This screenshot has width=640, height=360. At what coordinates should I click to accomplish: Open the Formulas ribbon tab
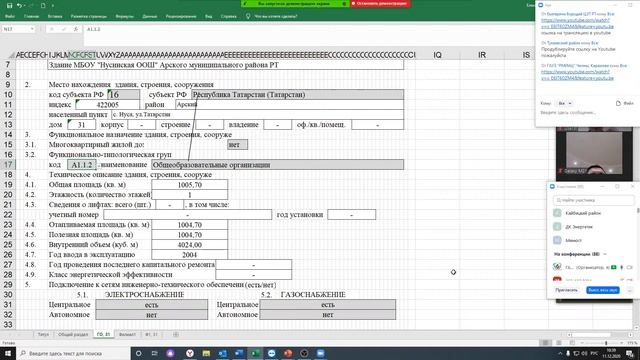click(124, 16)
